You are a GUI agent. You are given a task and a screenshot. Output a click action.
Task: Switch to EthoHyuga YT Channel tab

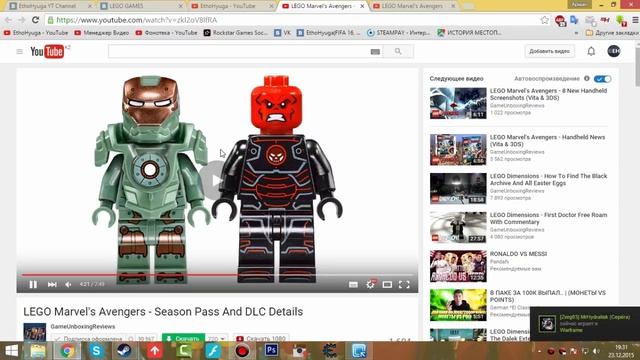(x=50, y=6)
